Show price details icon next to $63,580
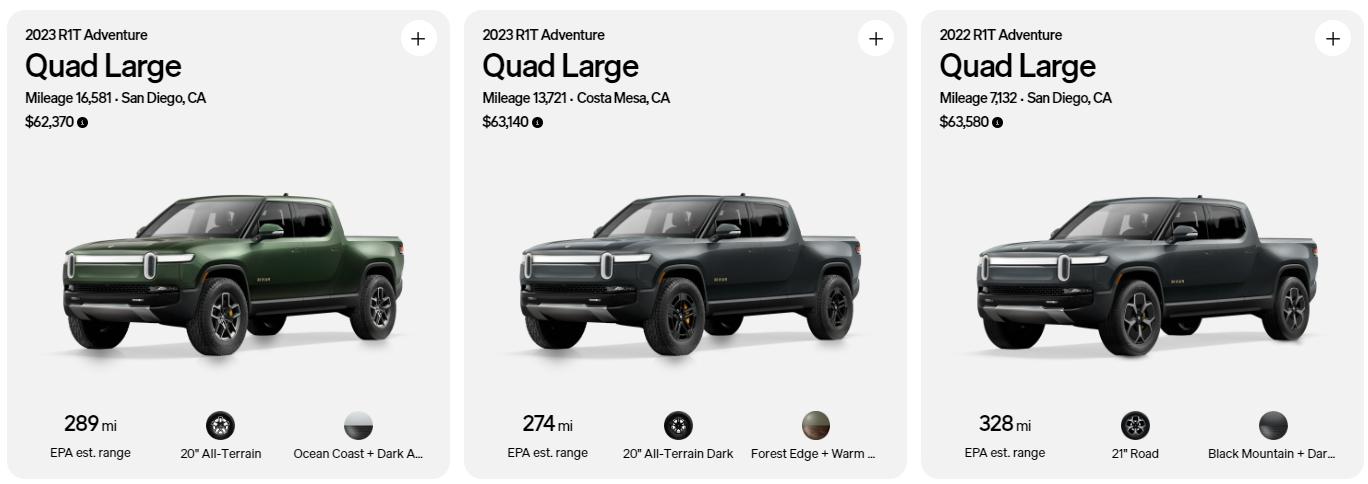This screenshot has width=1368, height=484. coord(997,123)
